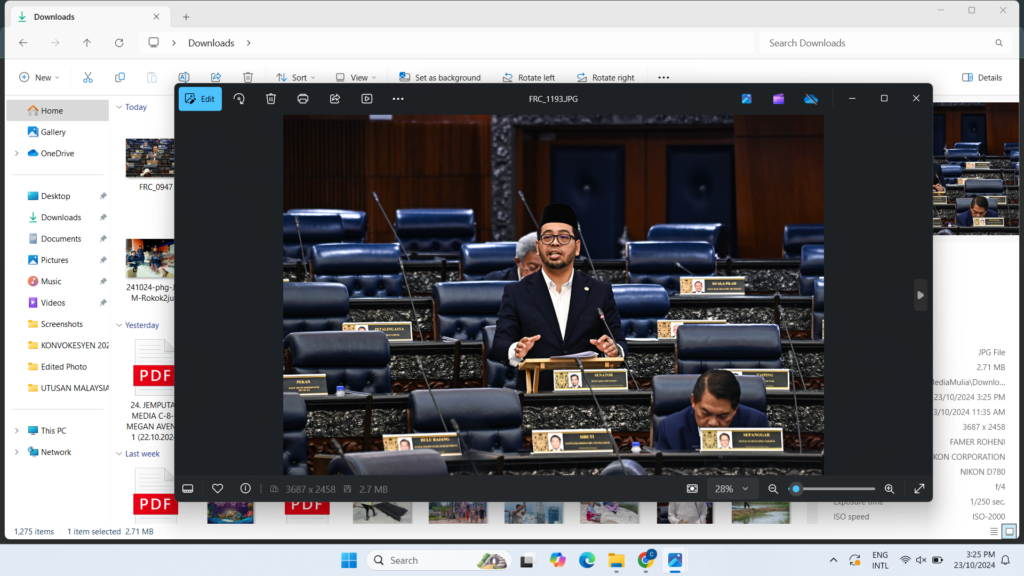The image size is (1024, 576).
Task: Expand the This PC tree node
Action: pos(16,431)
